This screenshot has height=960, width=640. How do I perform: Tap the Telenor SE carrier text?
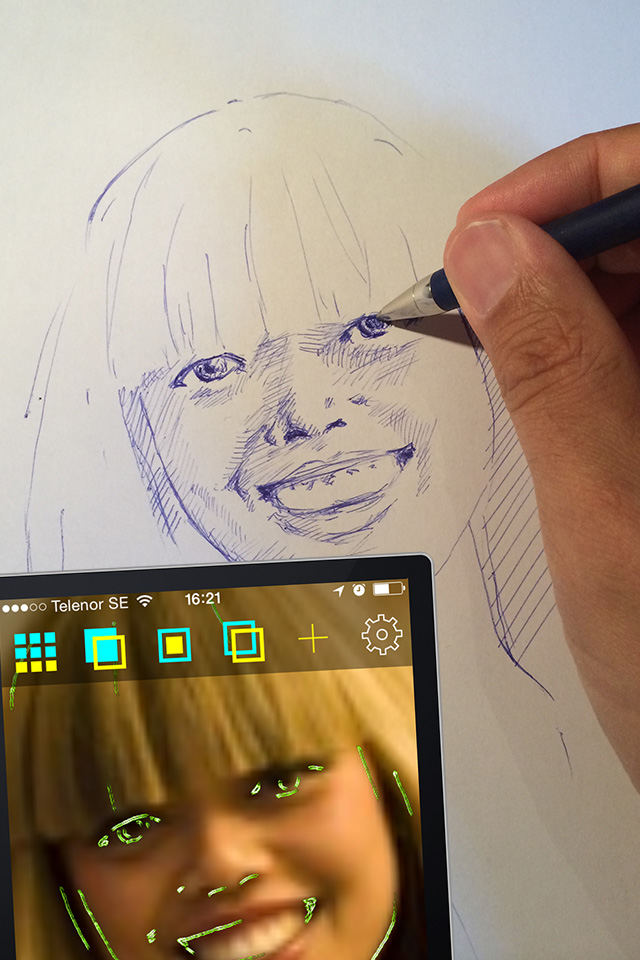[x=89, y=605]
